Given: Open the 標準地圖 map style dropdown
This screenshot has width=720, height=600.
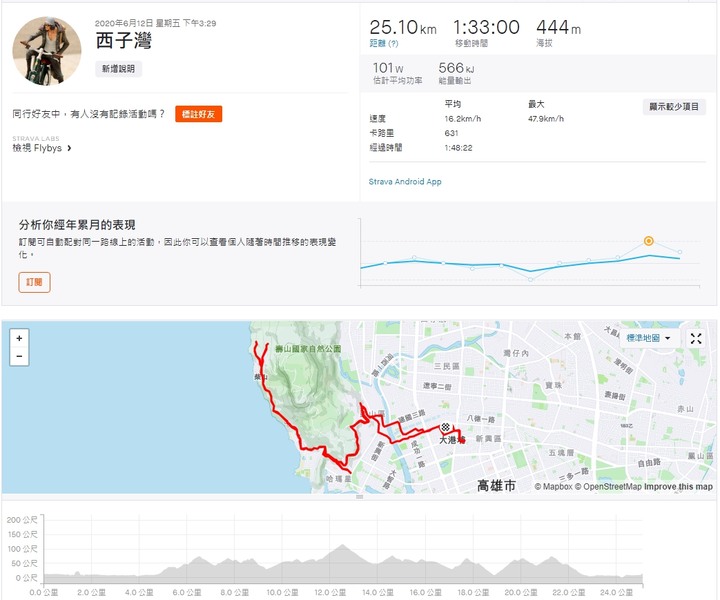Looking at the screenshot, I should coord(648,338).
